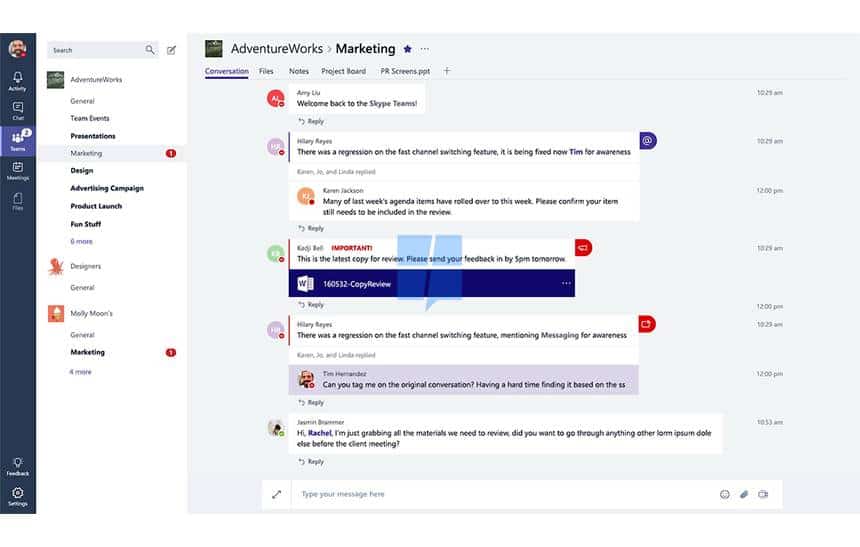Open Product Launch channel
This screenshot has height=547, width=860.
[96, 206]
